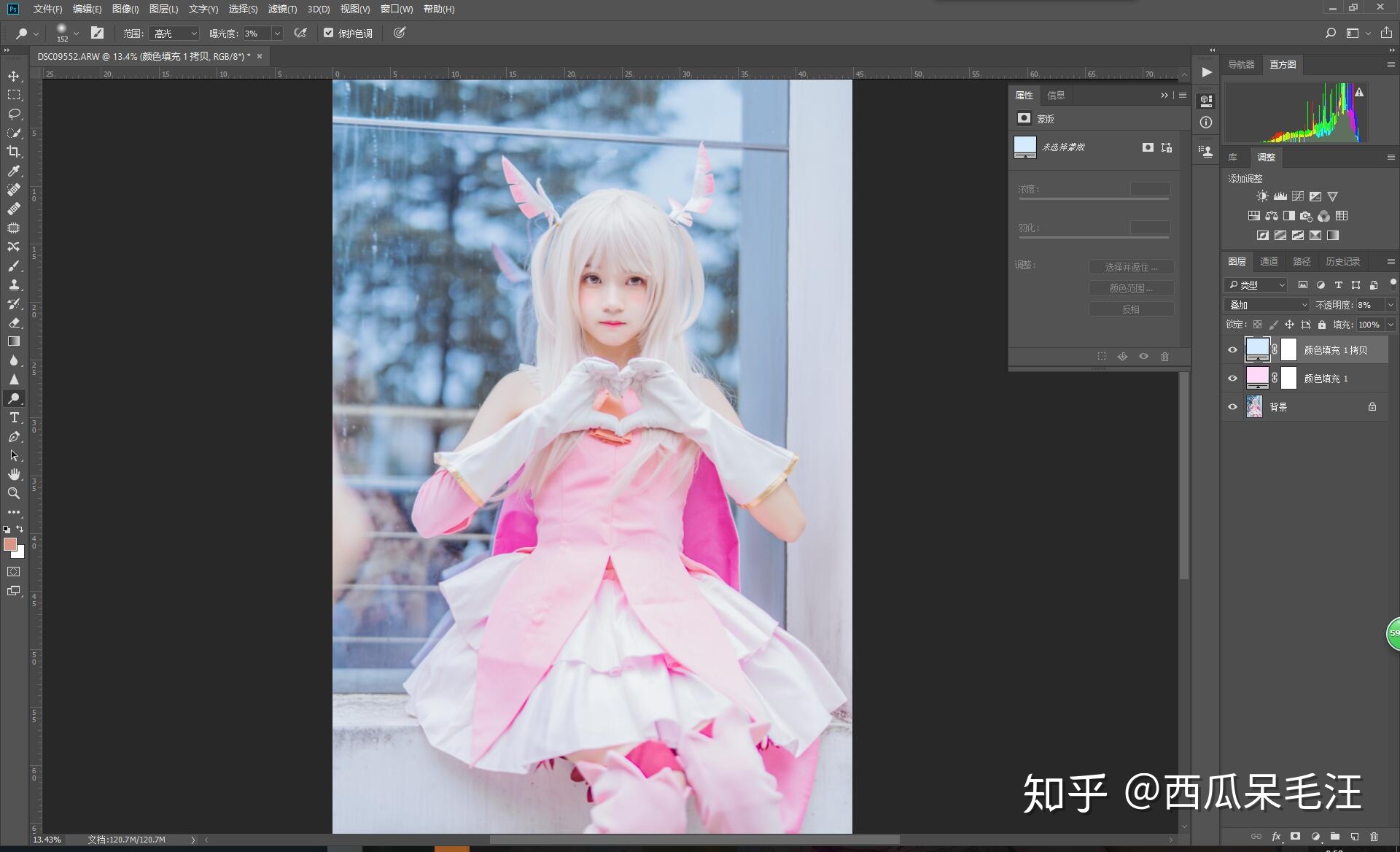The height and width of the screenshot is (852, 1400).
Task: Switch to the 历史记录 tab
Action: pyautogui.click(x=1342, y=262)
